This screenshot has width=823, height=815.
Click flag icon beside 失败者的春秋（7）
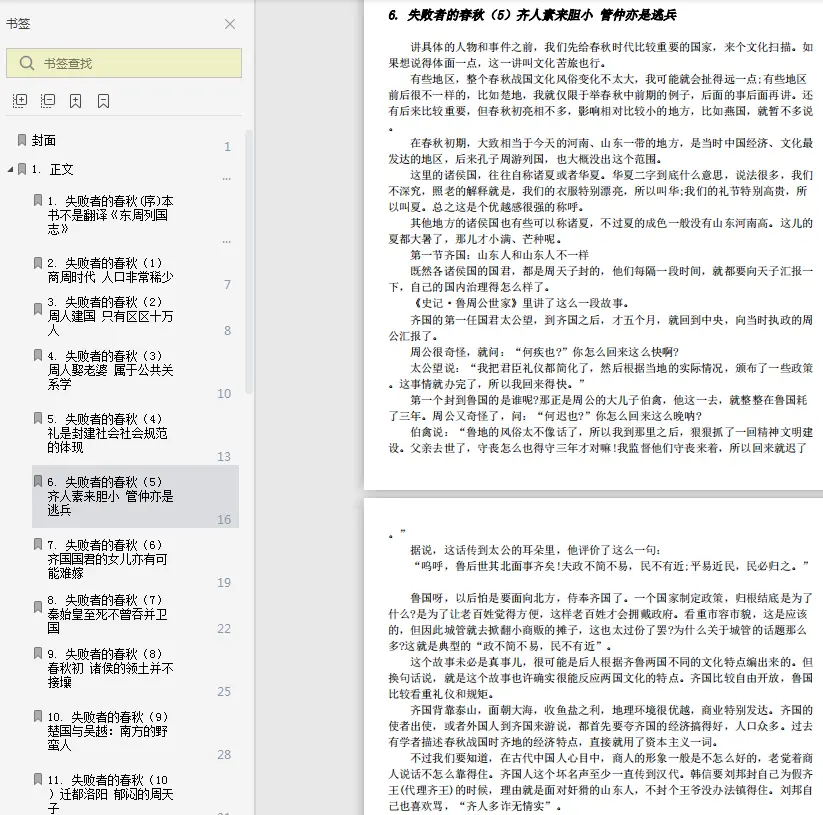(x=38, y=607)
